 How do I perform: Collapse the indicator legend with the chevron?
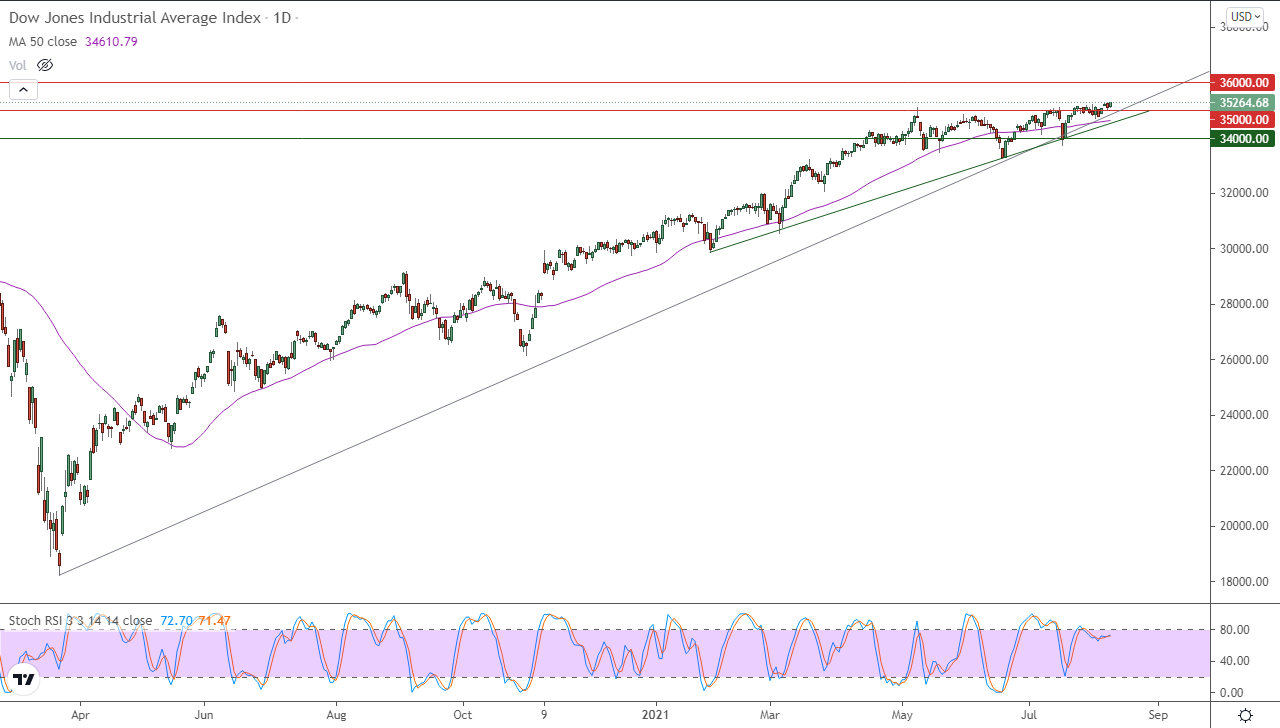(24, 90)
